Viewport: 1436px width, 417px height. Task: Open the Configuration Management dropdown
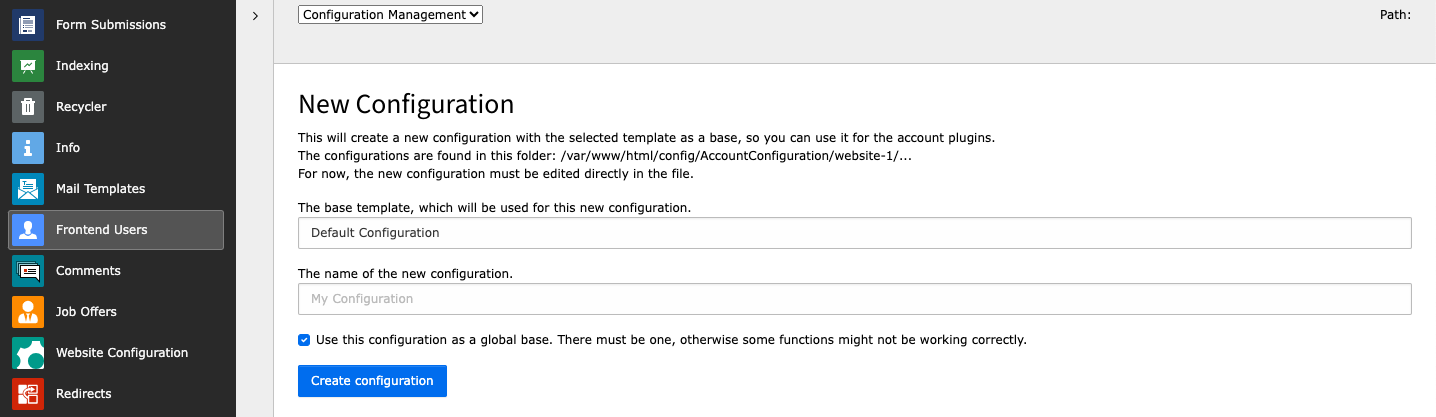[x=390, y=15]
